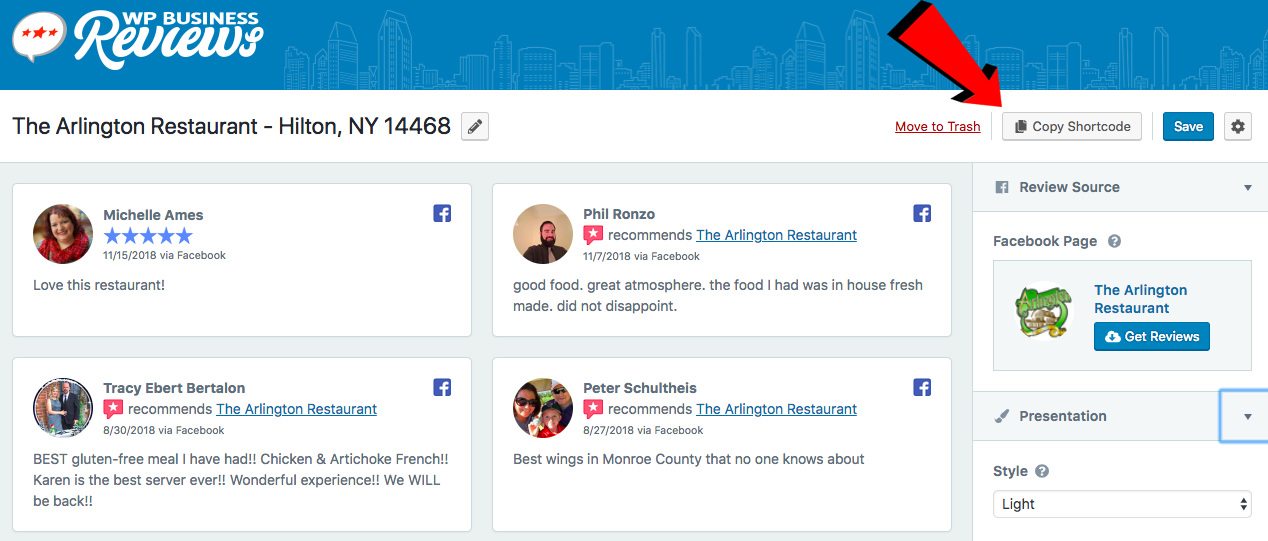Click Michelle Ames profile photo
The height and width of the screenshot is (541, 1268).
[x=63, y=234]
